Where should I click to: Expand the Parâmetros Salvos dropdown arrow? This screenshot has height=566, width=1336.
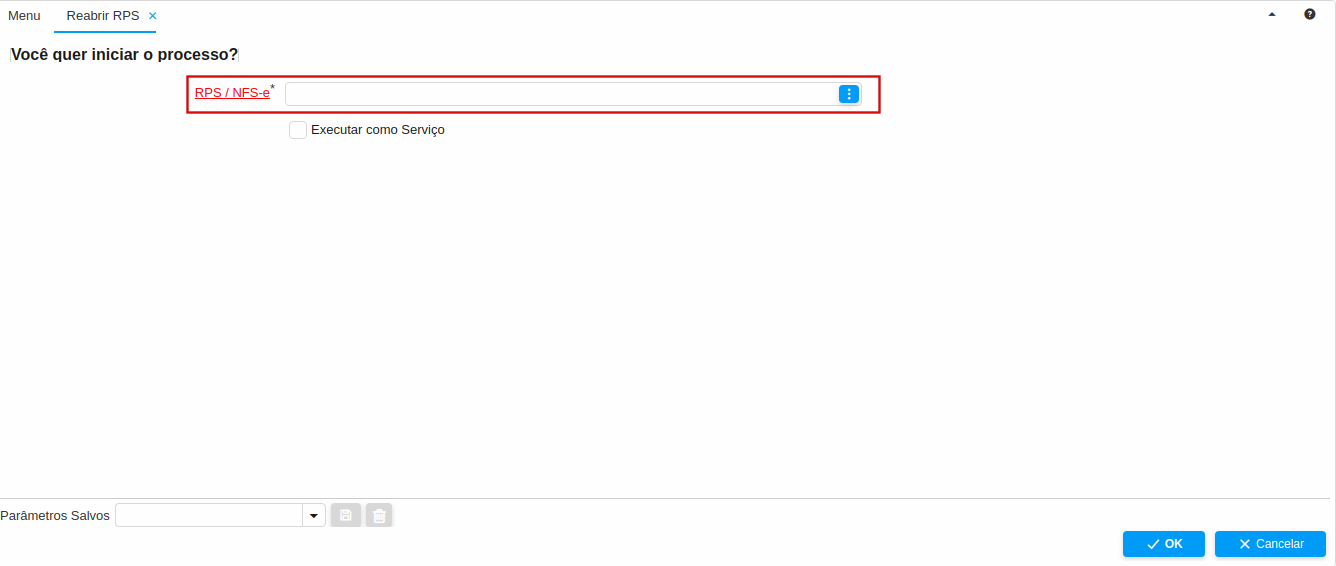[314, 515]
